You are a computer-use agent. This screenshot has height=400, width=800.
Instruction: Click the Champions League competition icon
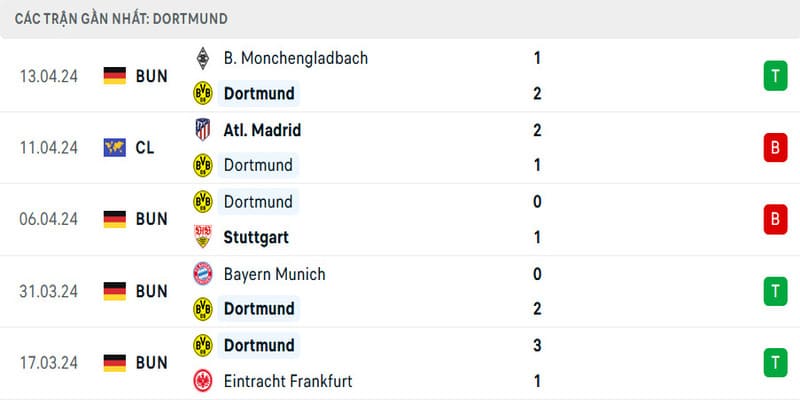click(114, 148)
